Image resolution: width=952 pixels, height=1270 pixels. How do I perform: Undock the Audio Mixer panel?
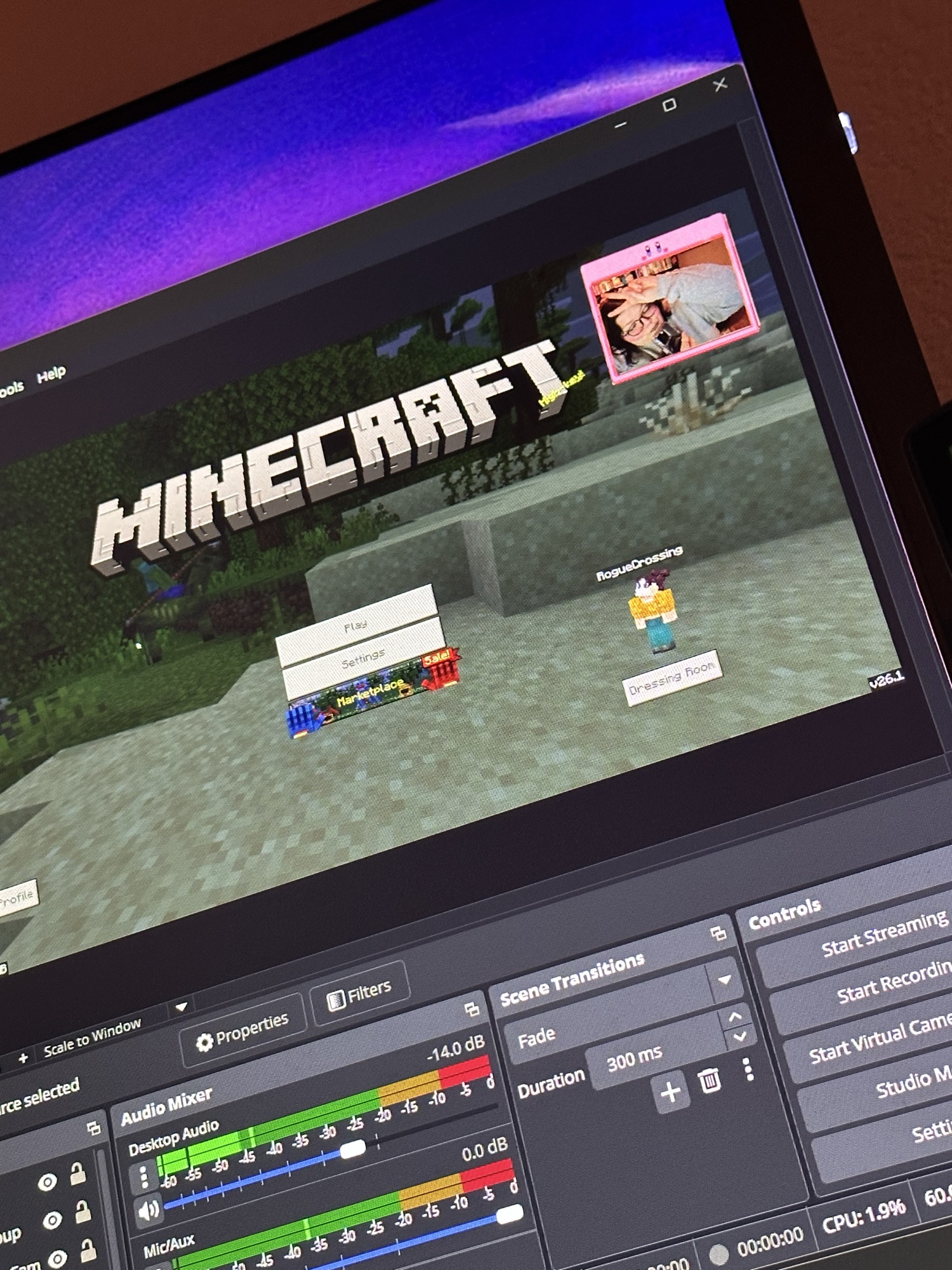pyautogui.click(x=472, y=1010)
